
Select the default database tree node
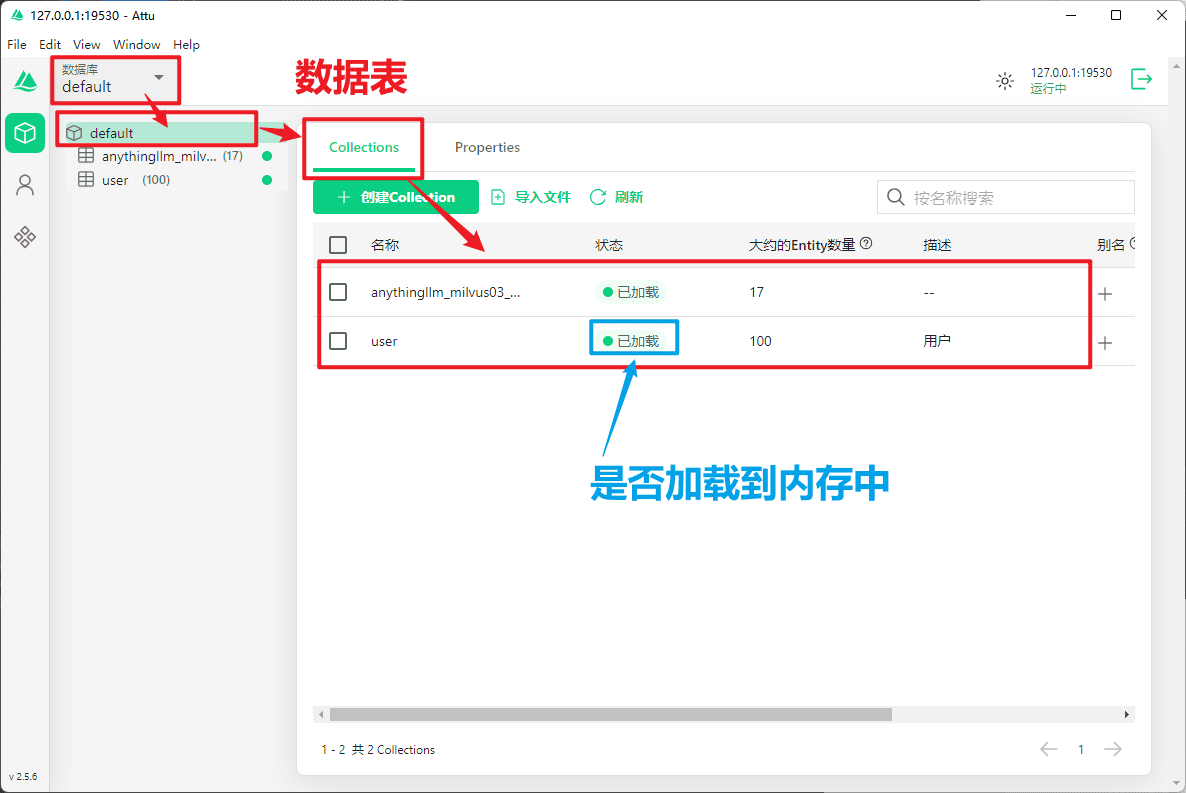(x=112, y=133)
